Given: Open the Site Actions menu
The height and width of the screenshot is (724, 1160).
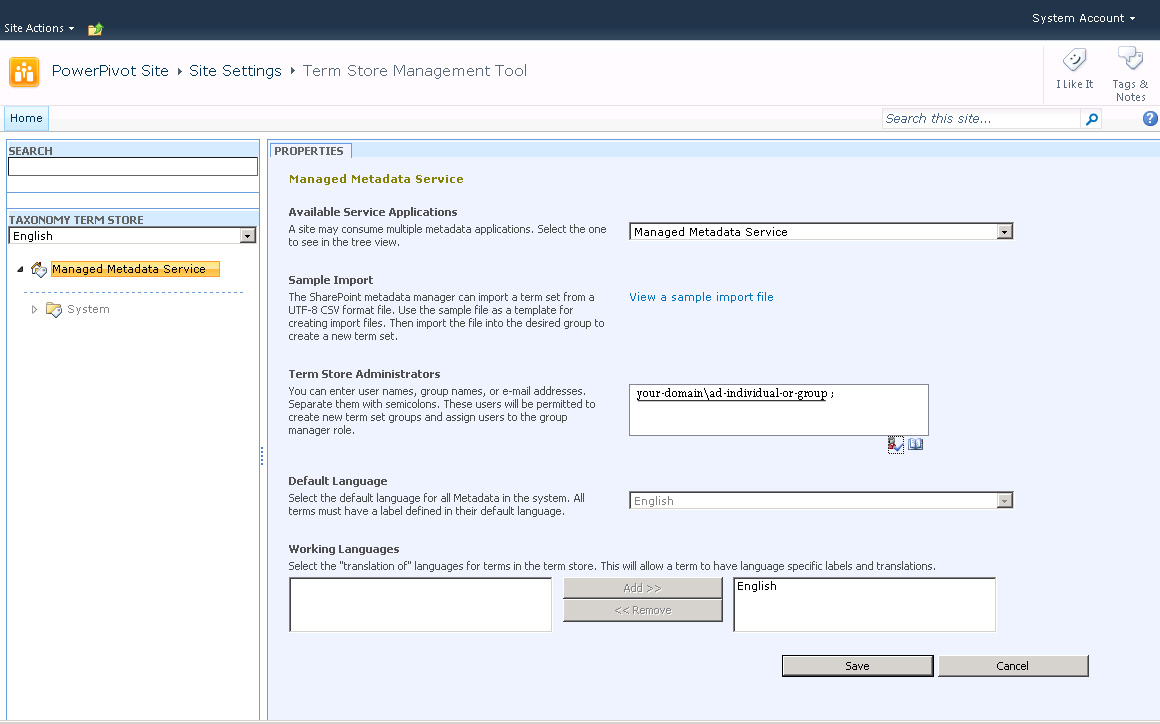Looking at the screenshot, I should [x=38, y=28].
